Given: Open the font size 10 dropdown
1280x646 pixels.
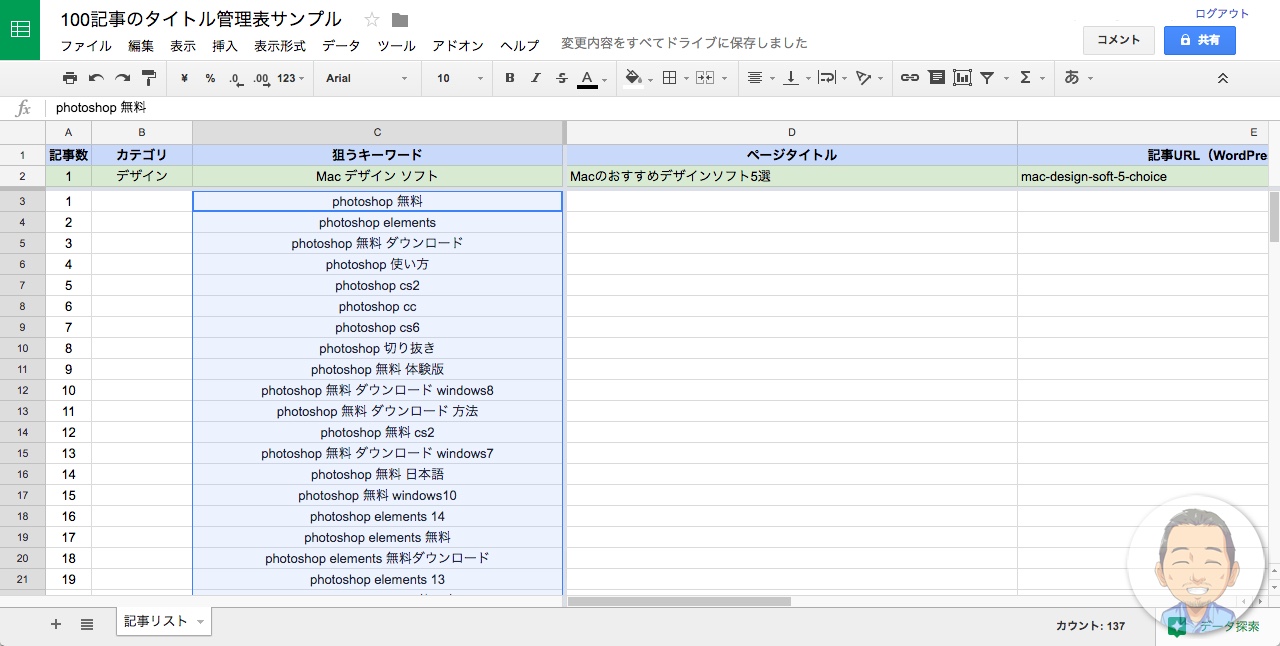Looking at the screenshot, I should pos(460,78).
